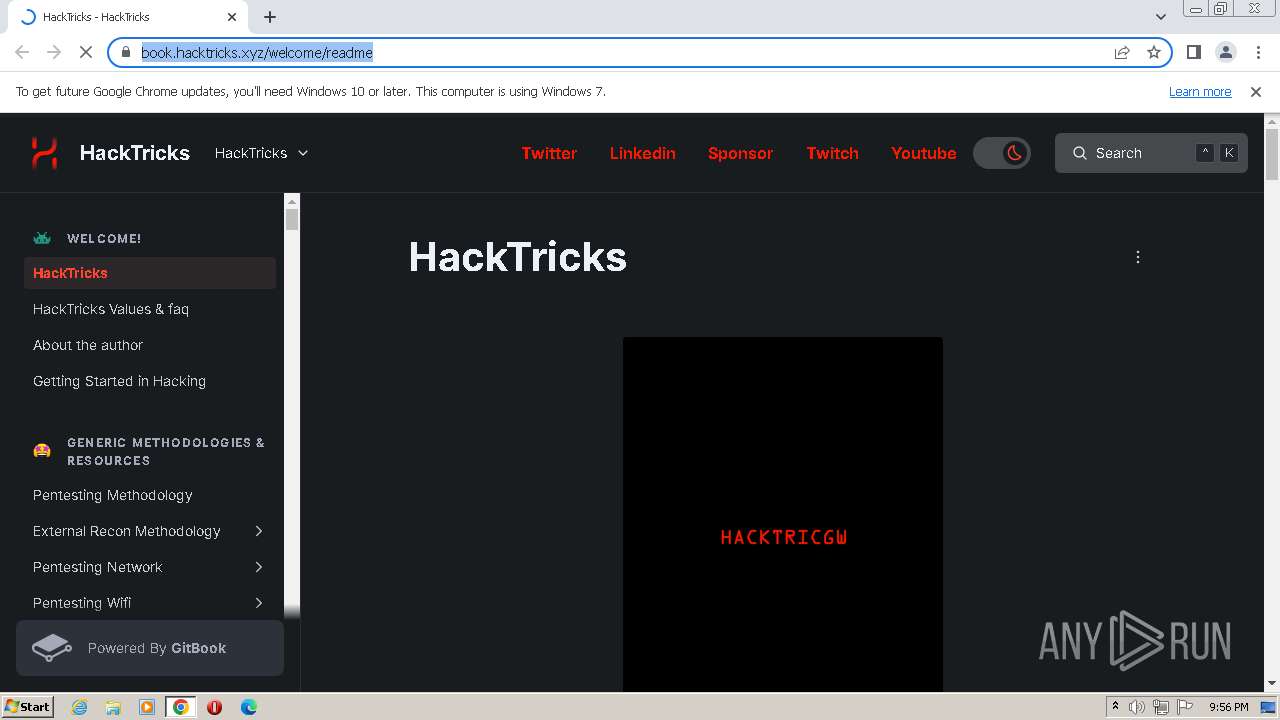This screenshot has height=720, width=1280.
Task: Open the network tray icon
Action: [x=1161, y=707]
